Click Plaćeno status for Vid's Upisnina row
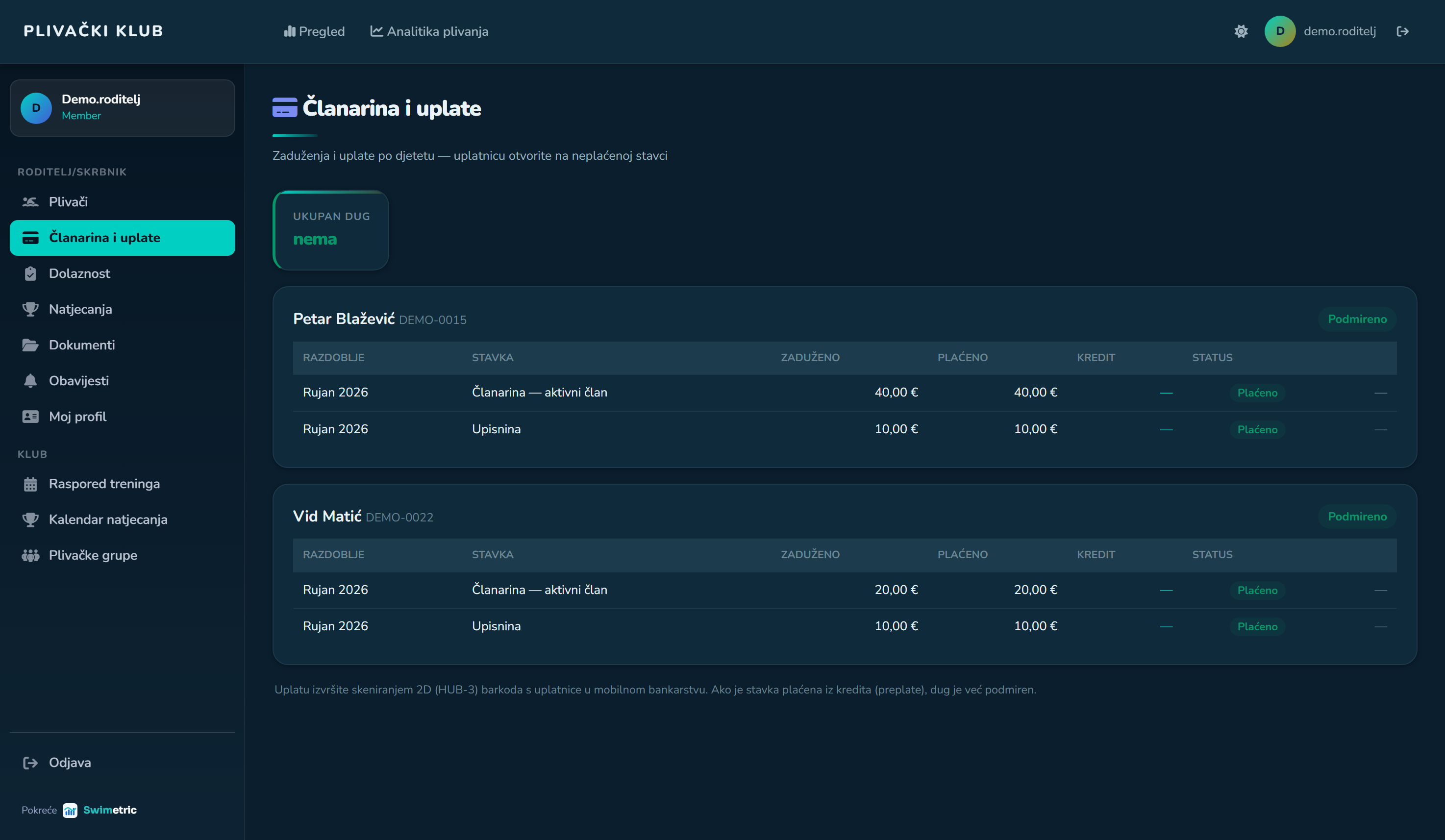Image resolution: width=1445 pixels, height=840 pixels. pos(1257,627)
